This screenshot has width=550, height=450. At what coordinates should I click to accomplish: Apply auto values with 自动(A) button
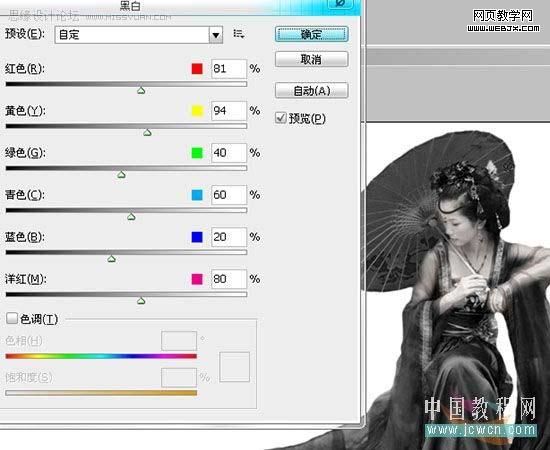[311, 90]
